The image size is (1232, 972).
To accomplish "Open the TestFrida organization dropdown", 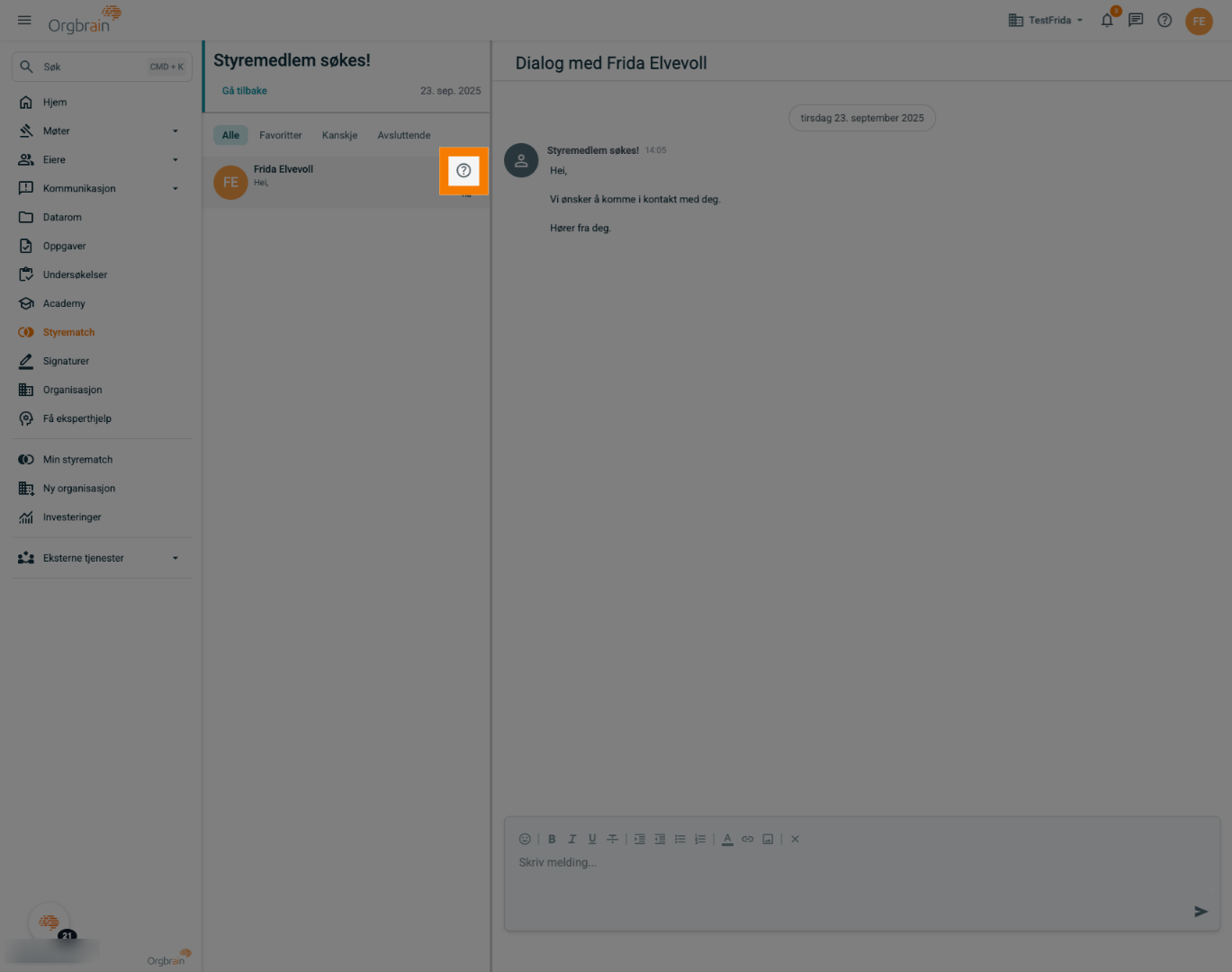I will click(x=1046, y=20).
